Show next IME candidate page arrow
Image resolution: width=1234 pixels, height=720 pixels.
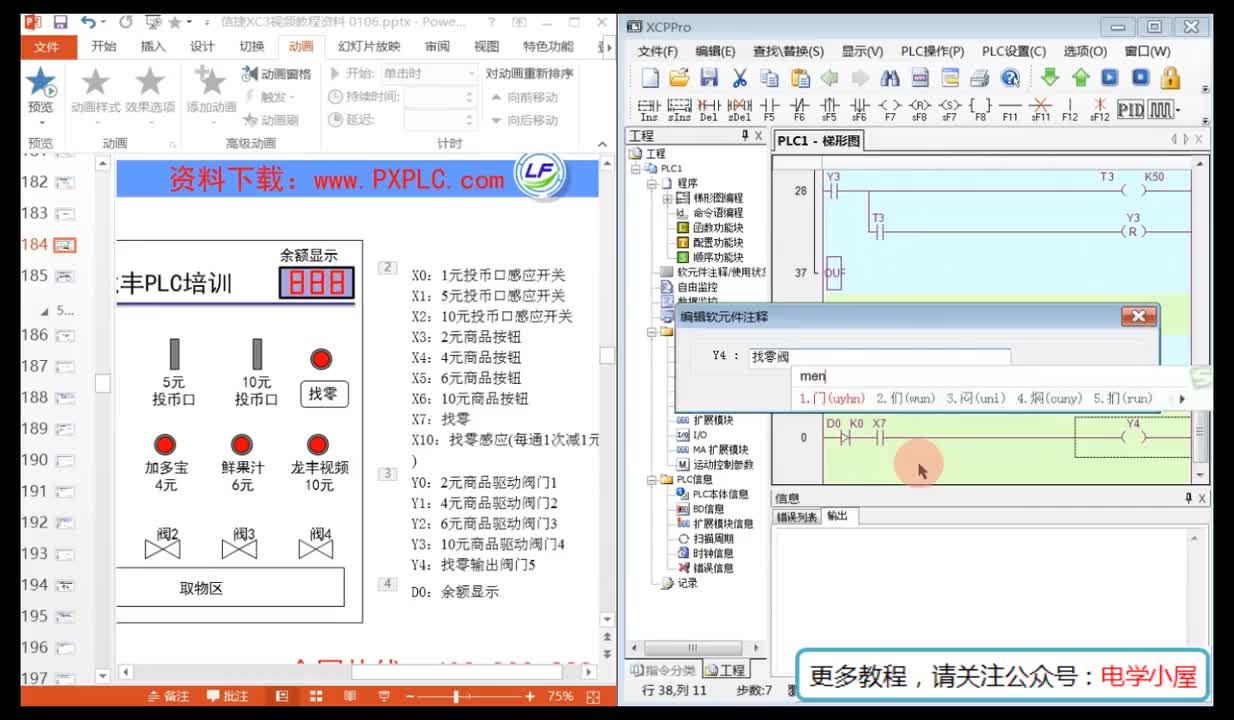click(x=1181, y=399)
